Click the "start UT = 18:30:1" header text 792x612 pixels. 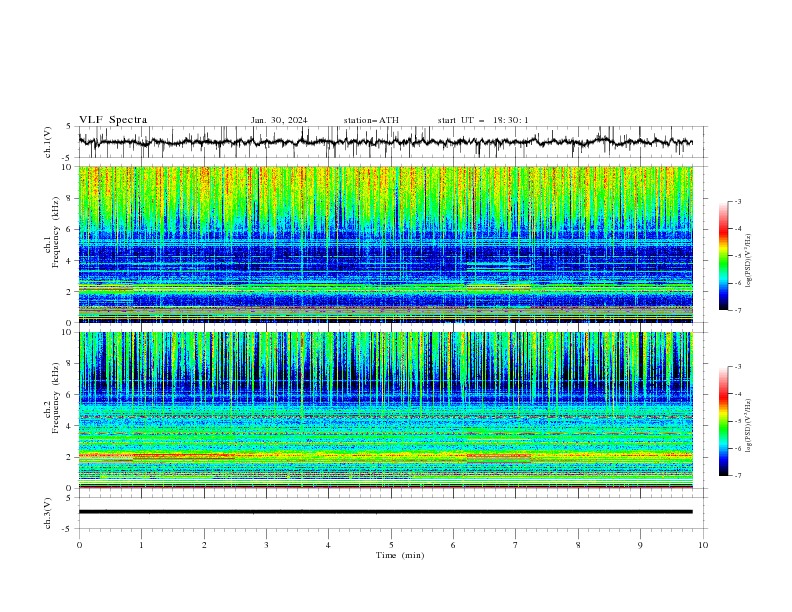(483, 120)
